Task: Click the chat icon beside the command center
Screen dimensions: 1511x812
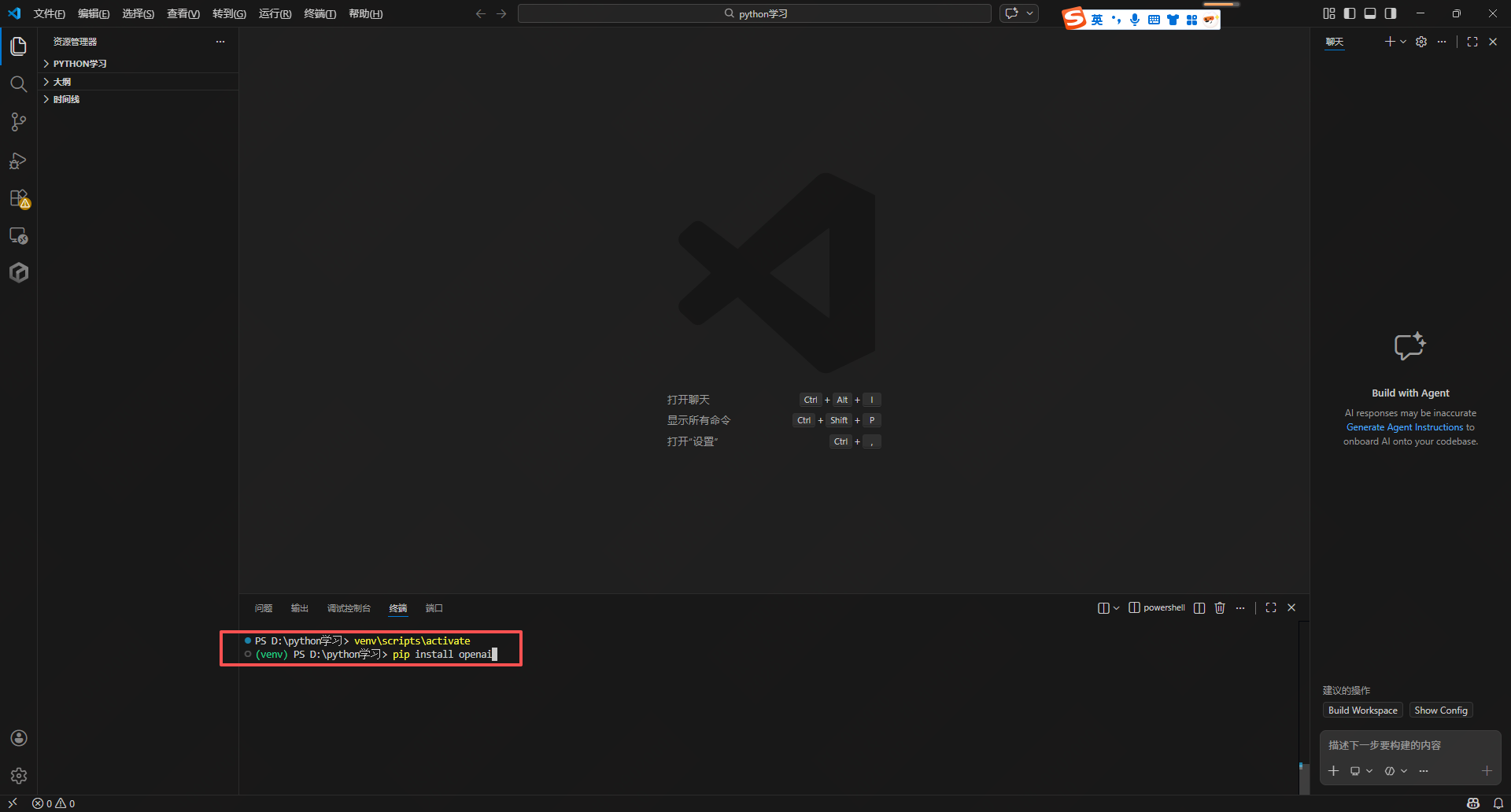Action: pyautogui.click(x=1012, y=13)
